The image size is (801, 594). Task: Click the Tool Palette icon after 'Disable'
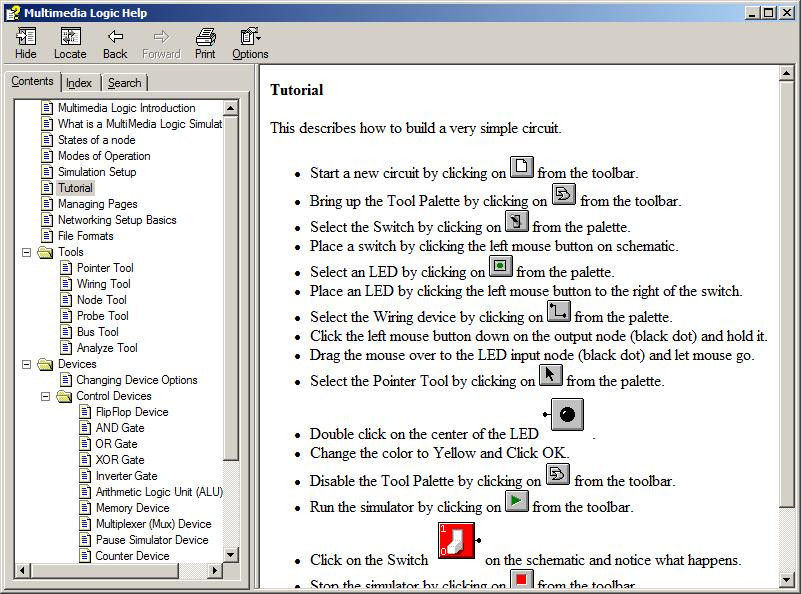[558, 474]
